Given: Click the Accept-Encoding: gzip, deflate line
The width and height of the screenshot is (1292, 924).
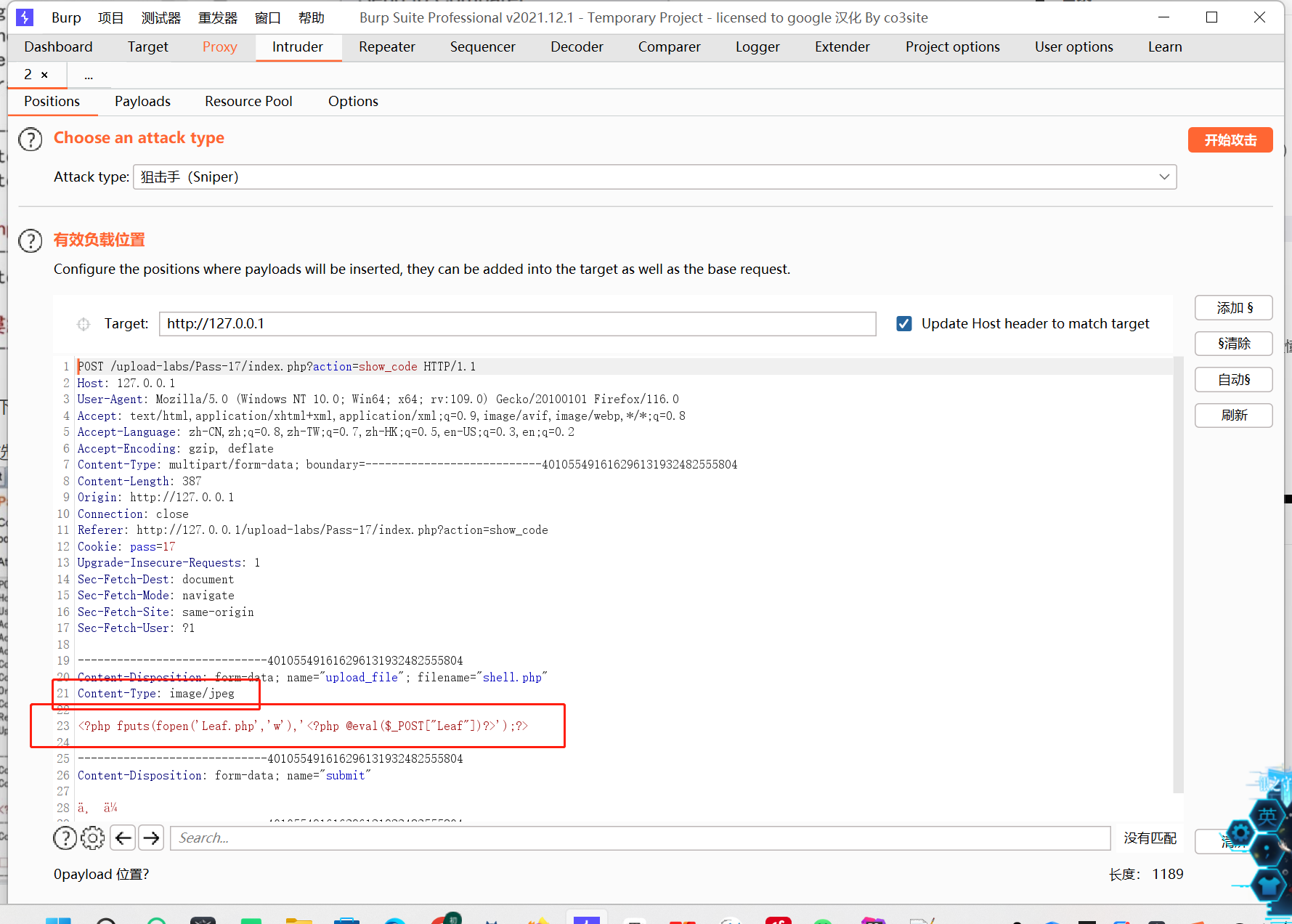Looking at the screenshot, I should (x=175, y=449).
